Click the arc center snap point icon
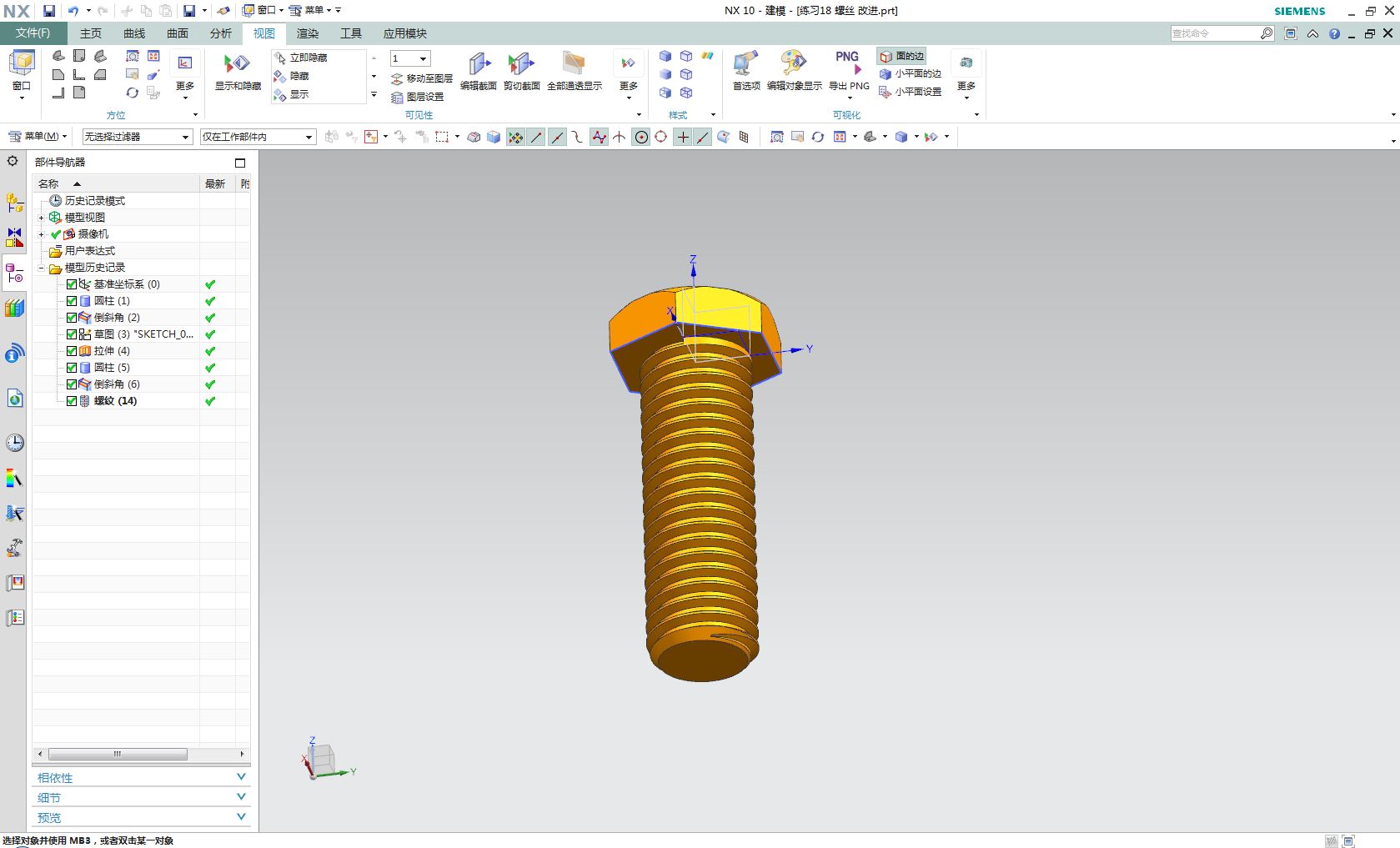The image size is (1400, 848). (641, 137)
